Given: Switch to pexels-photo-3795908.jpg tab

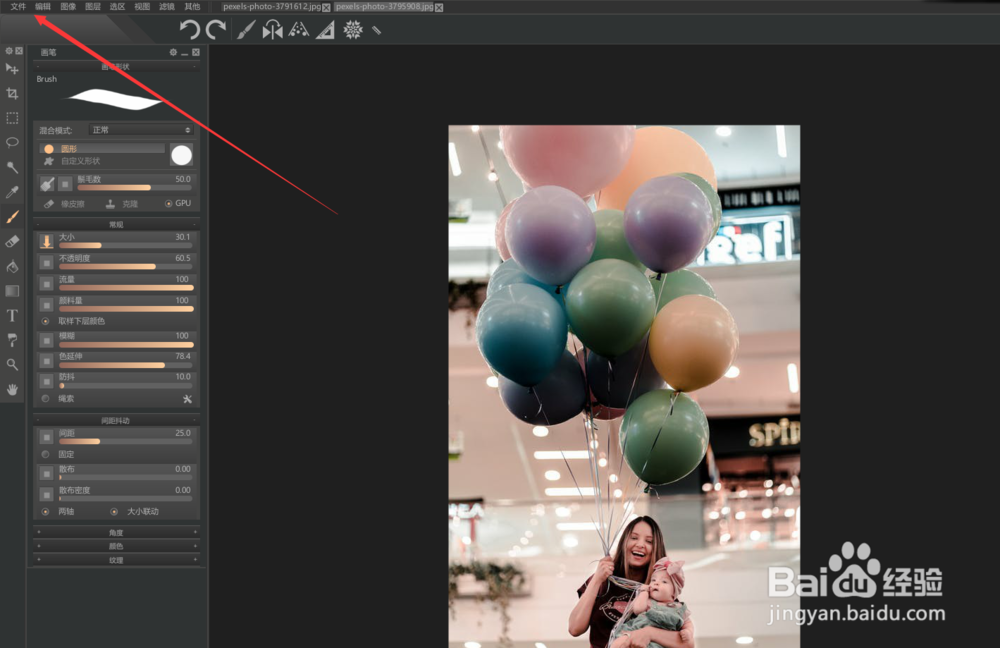Looking at the screenshot, I should (384, 7).
